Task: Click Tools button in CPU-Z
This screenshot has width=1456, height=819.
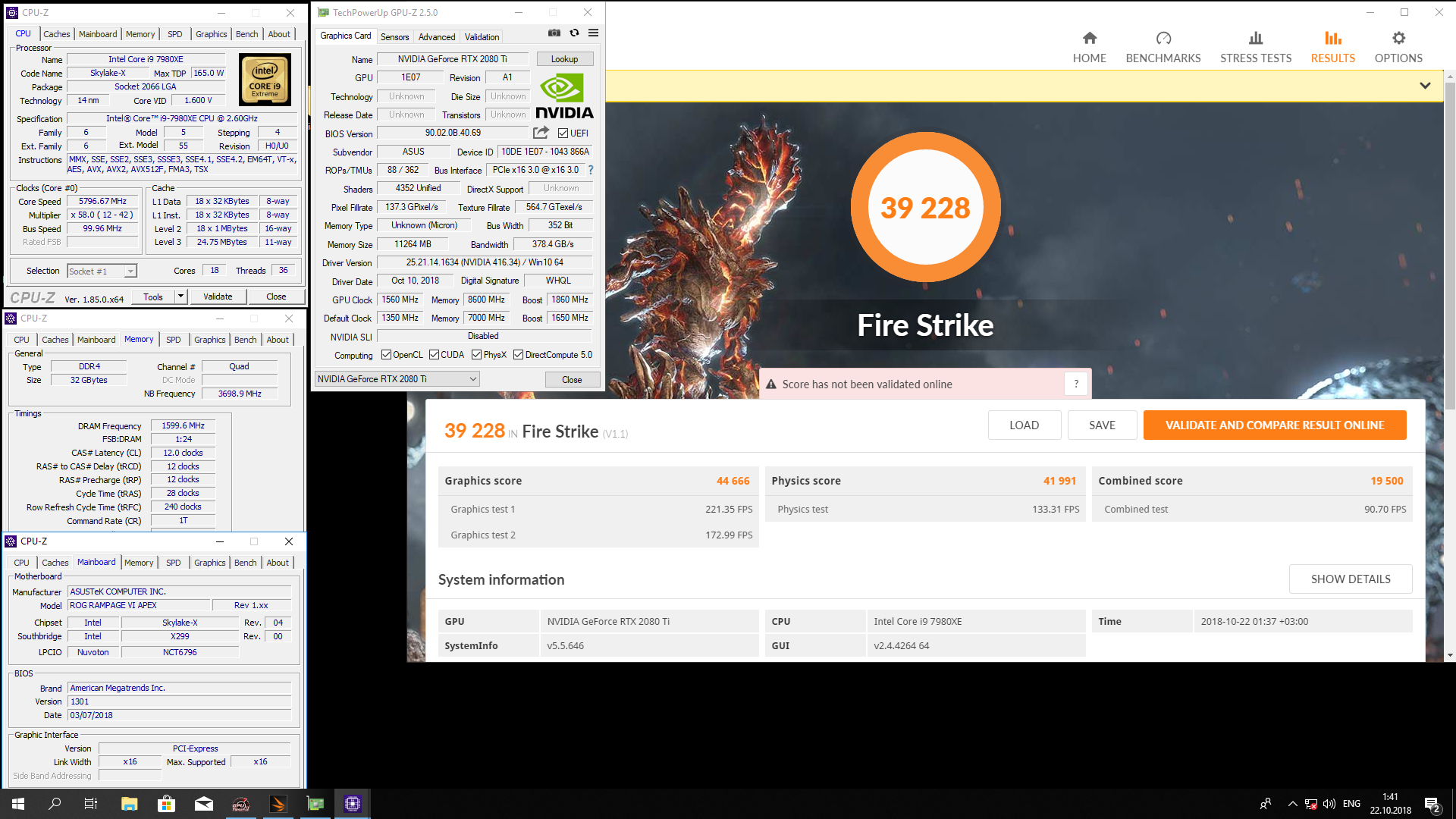Action: (153, 297)
